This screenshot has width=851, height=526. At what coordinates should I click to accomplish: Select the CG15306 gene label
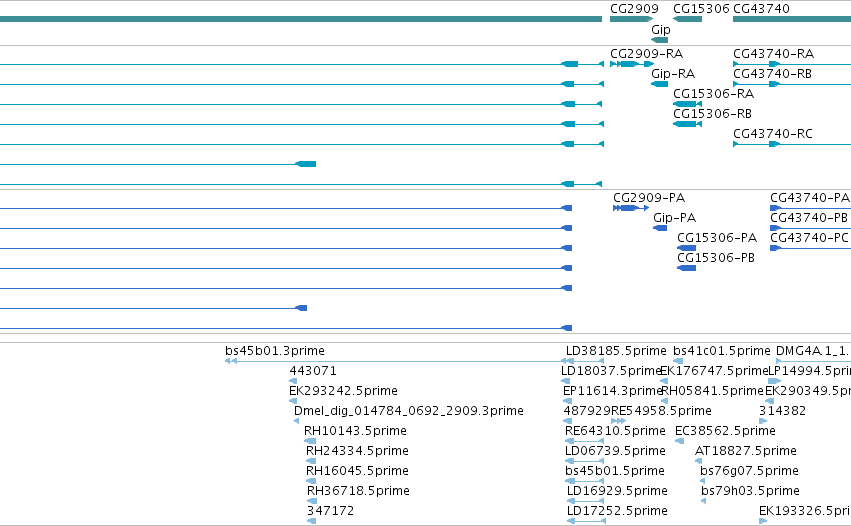click(x=701, y=9)
